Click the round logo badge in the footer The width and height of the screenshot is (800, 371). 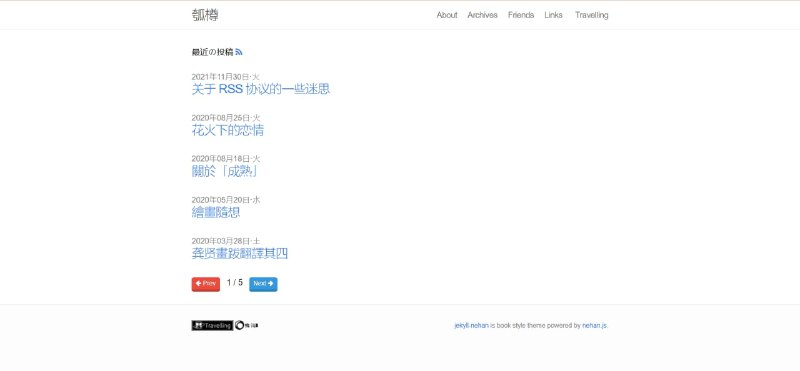coord(247,326)
